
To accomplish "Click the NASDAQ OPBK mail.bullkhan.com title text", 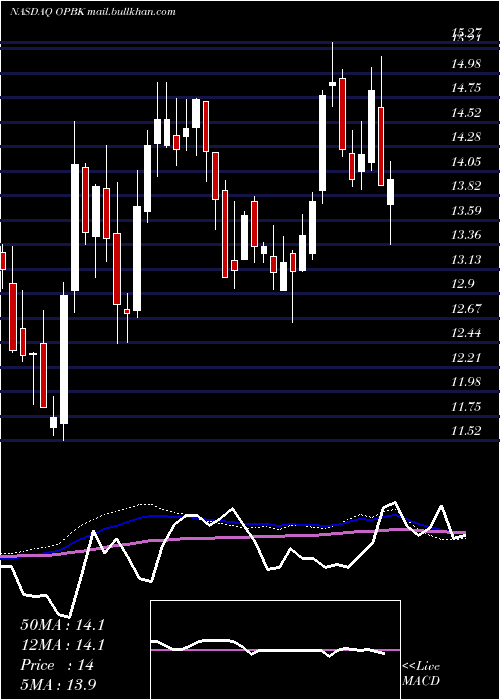I will click(x=92, y=12).
